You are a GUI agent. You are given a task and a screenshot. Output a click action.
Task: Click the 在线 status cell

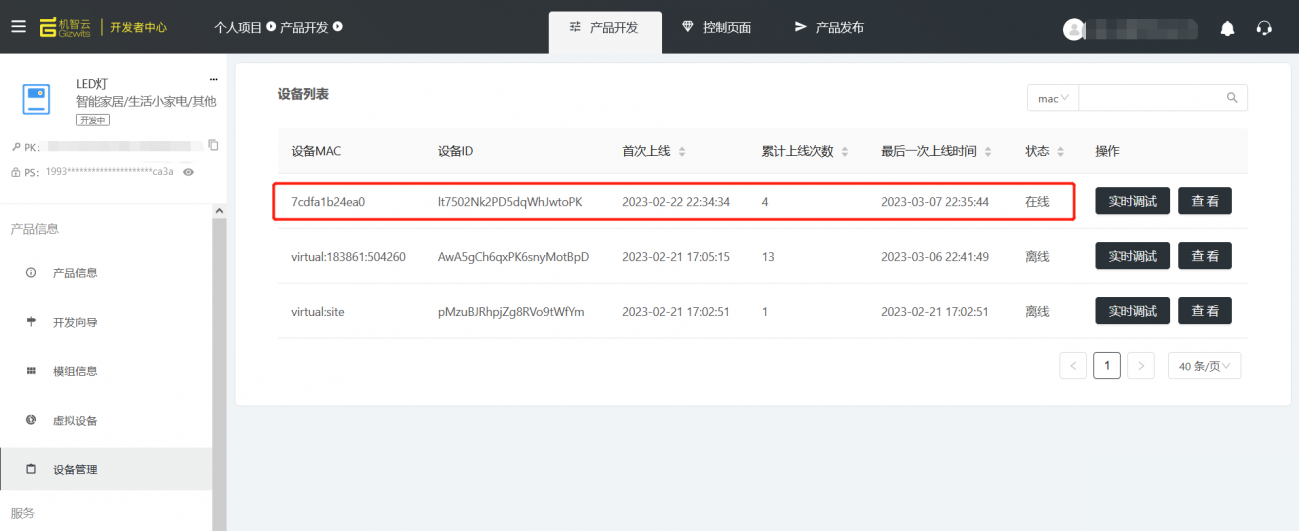point(1037,201)
